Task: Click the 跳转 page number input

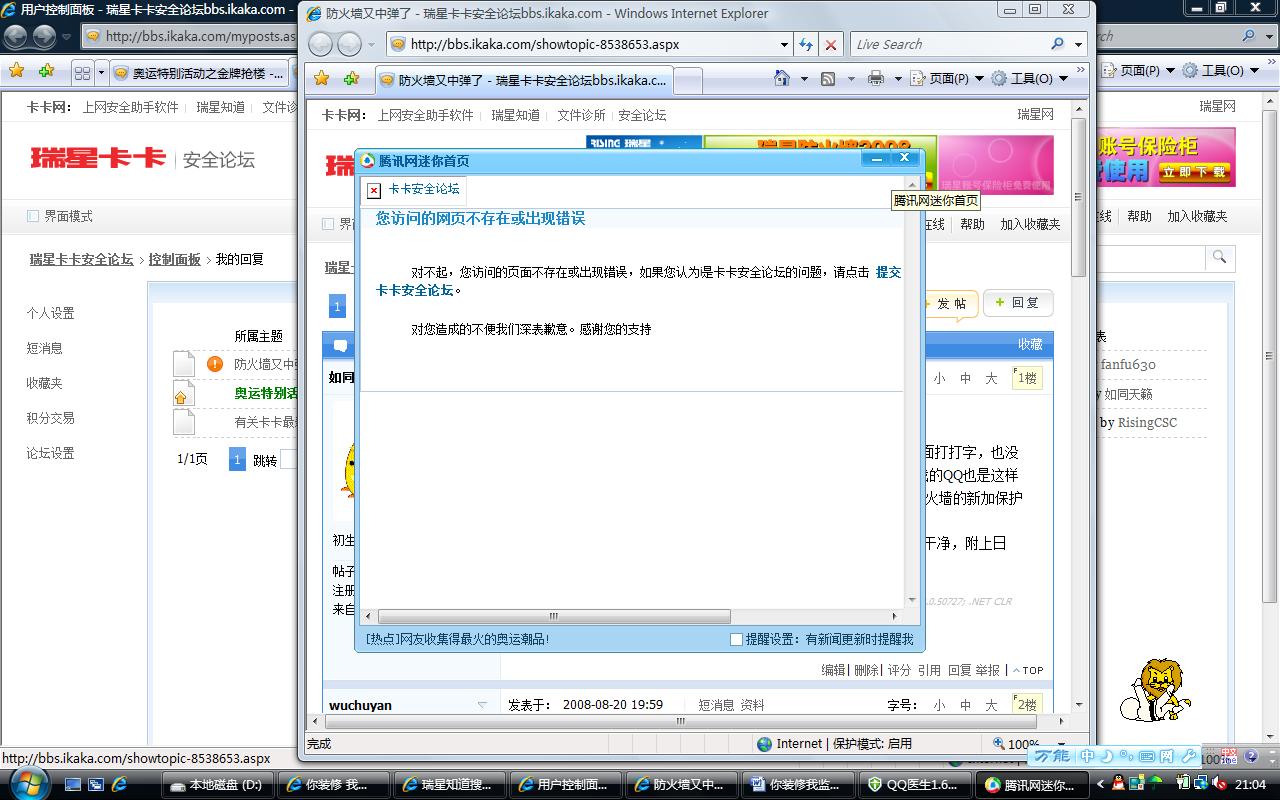Action: (289, 460)
